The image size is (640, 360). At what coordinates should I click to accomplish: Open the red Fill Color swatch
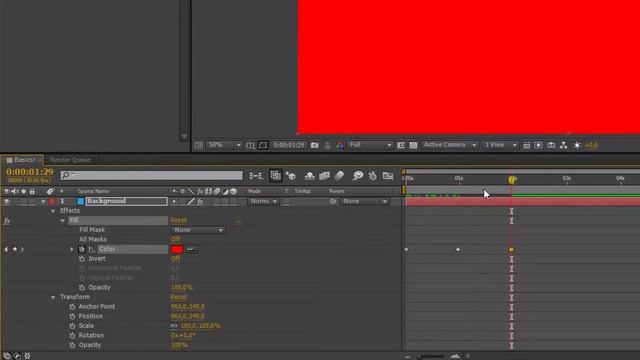pos(177,249)
